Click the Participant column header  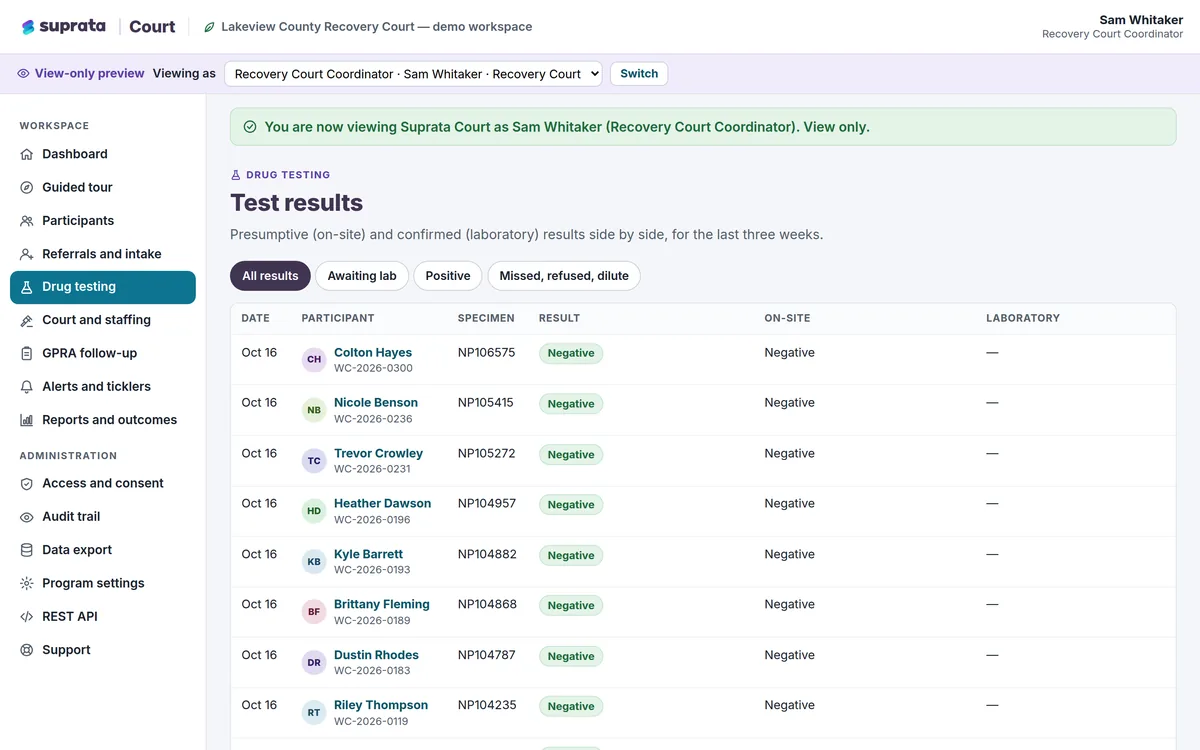338,318
